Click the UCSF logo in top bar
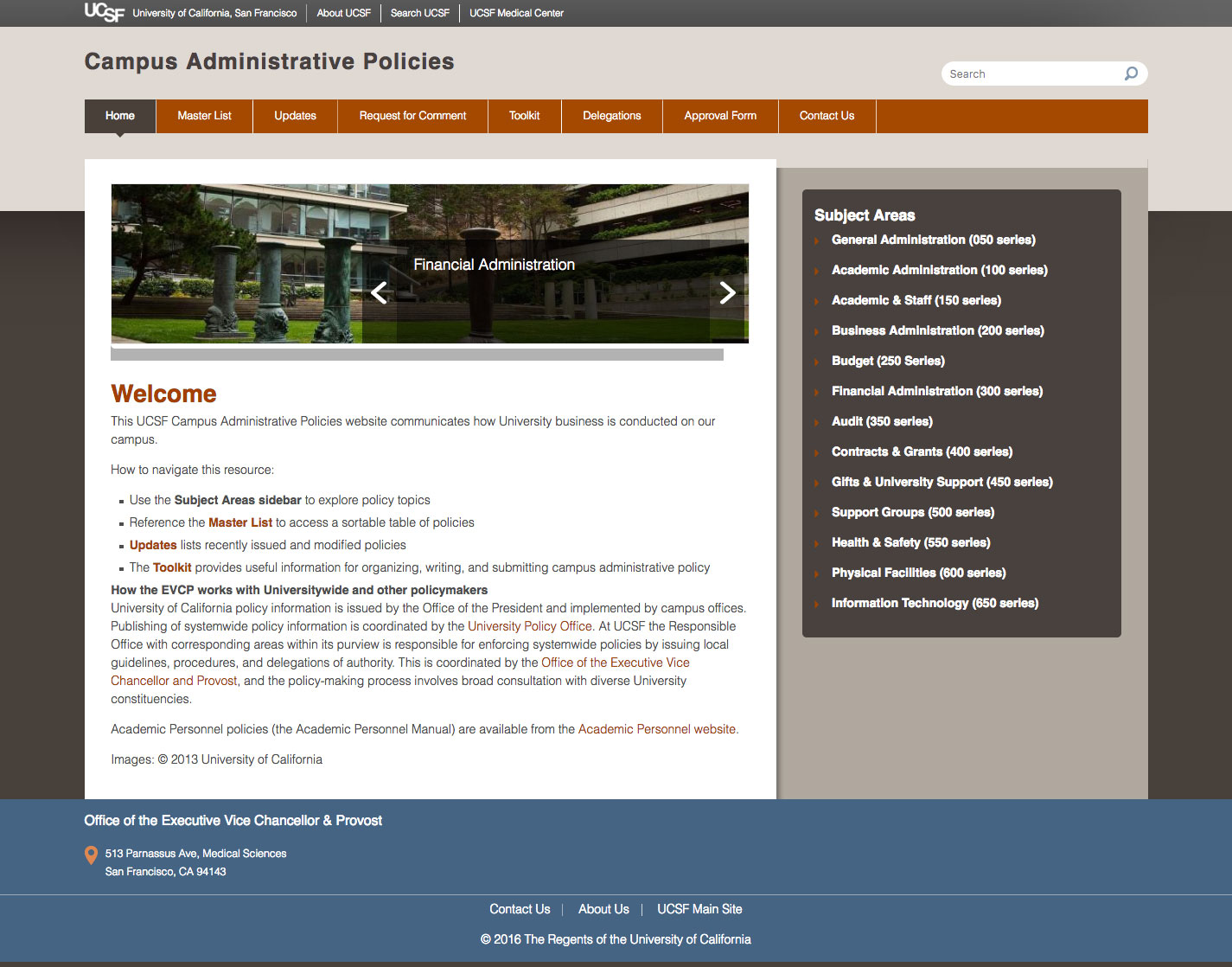The width and height of the screenshot is (1232, 967). 105,12
